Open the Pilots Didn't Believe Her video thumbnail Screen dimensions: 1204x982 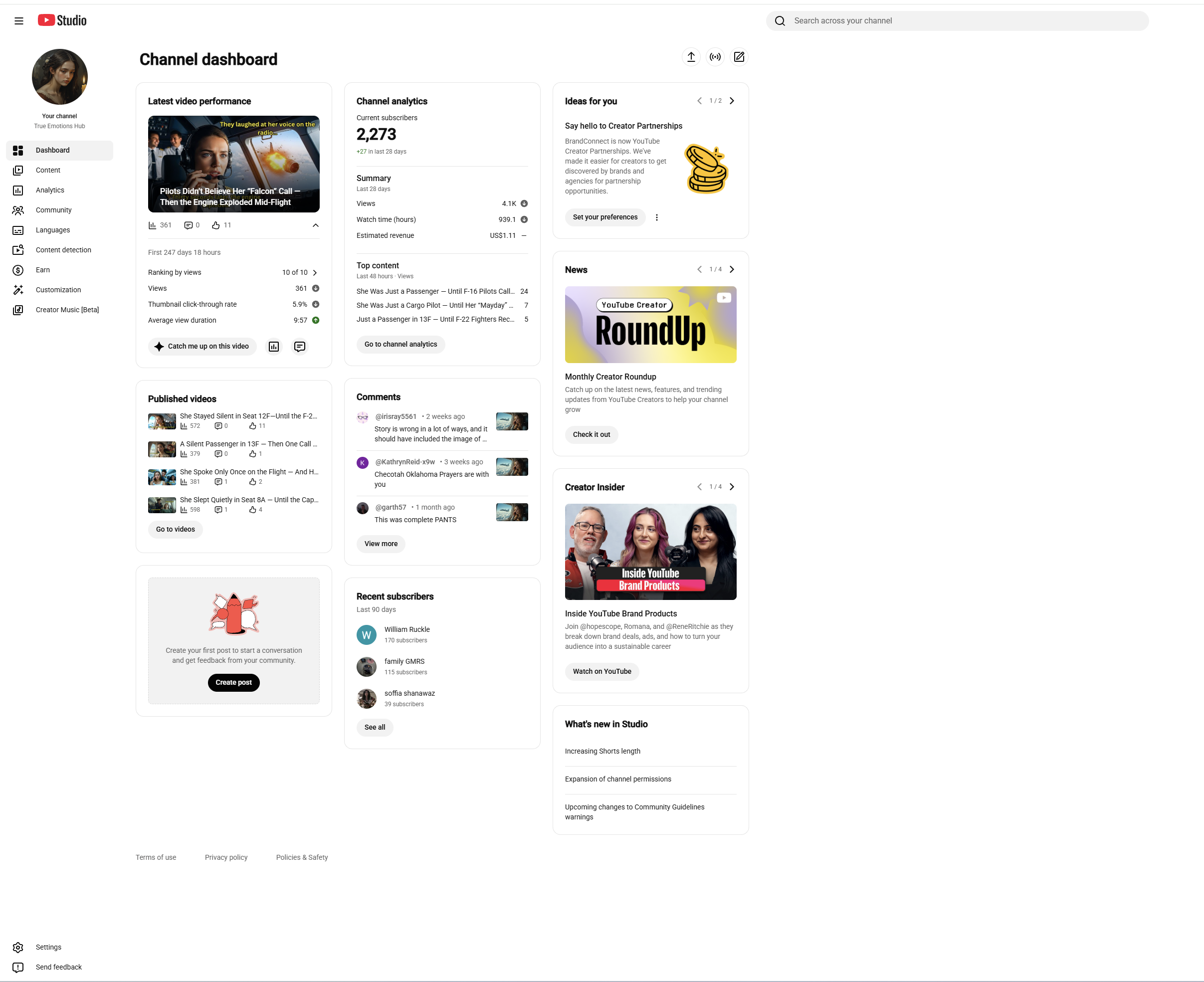click(x=234, y=165)
